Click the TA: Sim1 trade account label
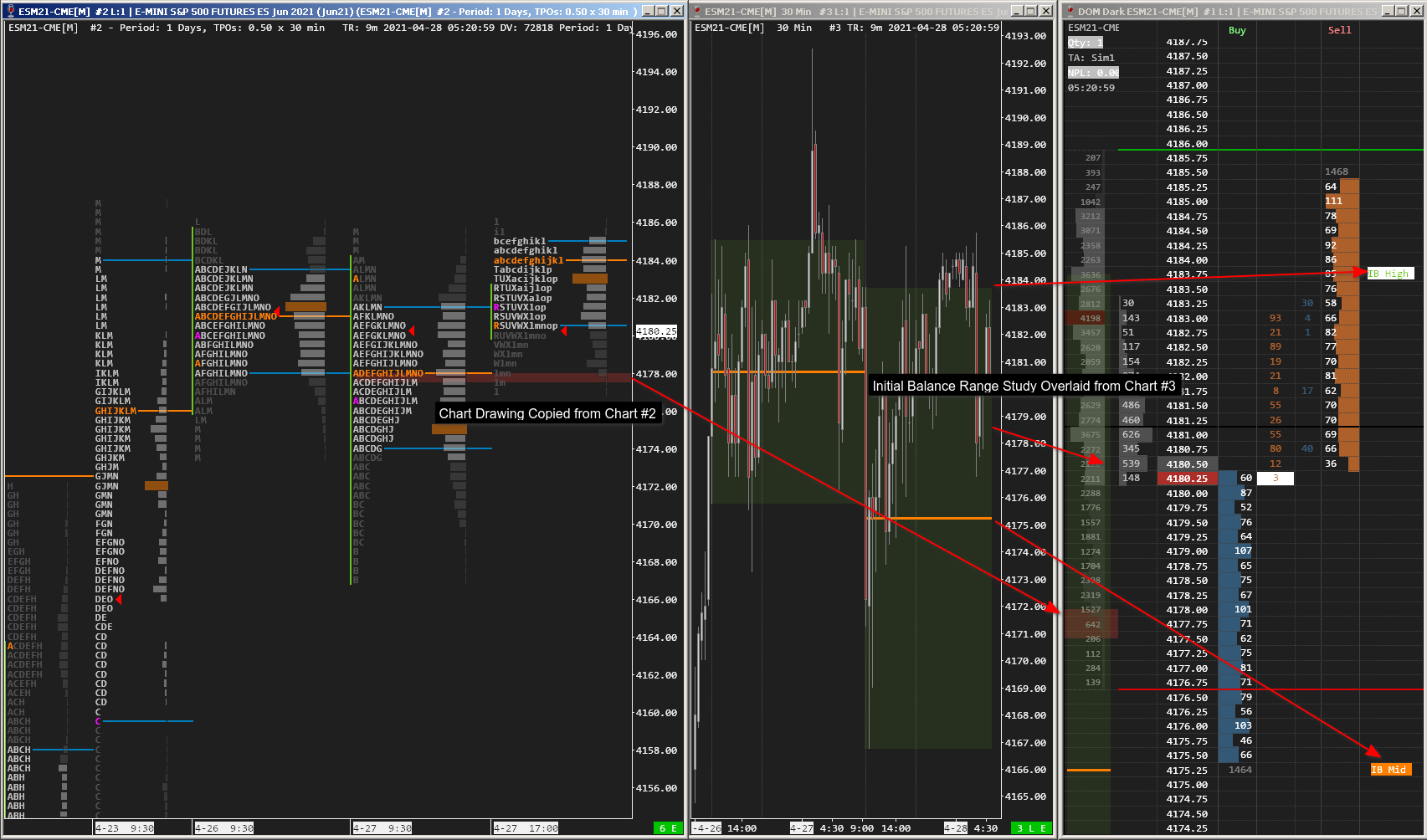Image resolution: width=1427 pixels, height=840 pixels. pos(1091,58)
